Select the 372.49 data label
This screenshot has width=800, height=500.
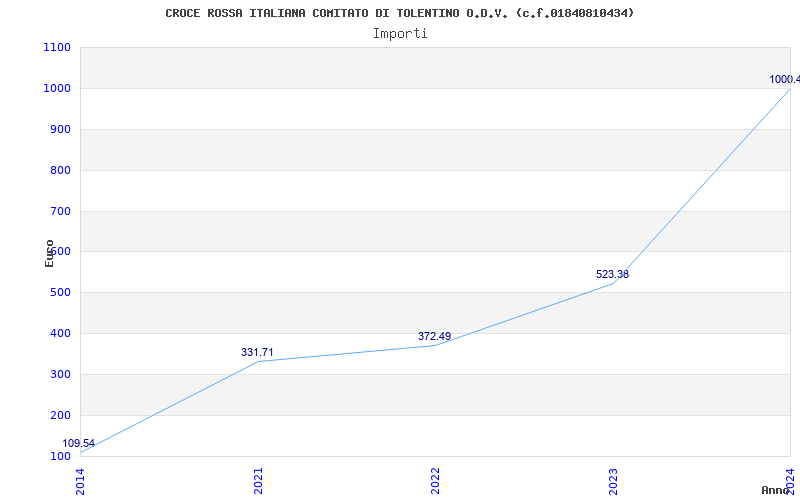[x=435, y=336]
